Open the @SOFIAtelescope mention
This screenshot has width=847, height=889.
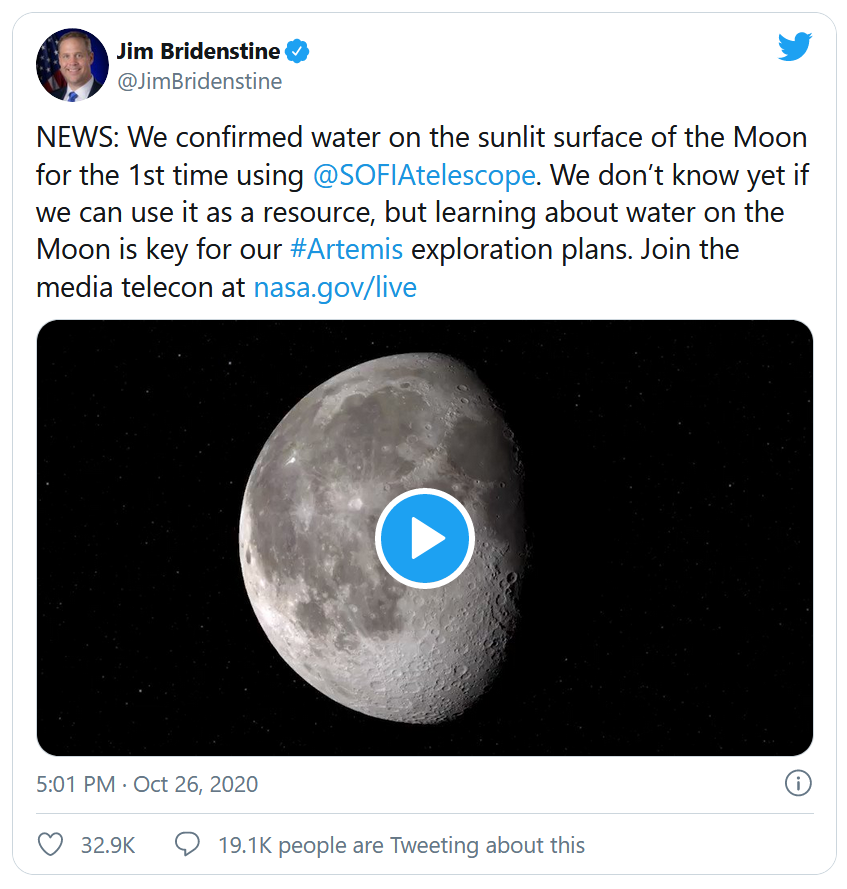pyautogui.click(x=424, y=175)
